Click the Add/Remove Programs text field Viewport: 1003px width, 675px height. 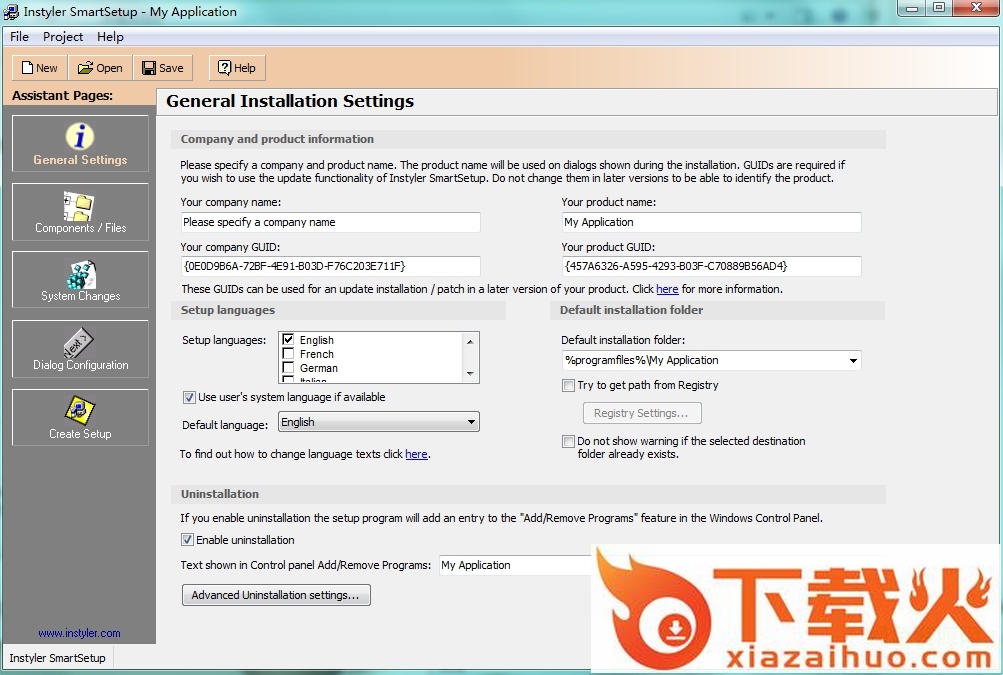click(x=516, y=566)
